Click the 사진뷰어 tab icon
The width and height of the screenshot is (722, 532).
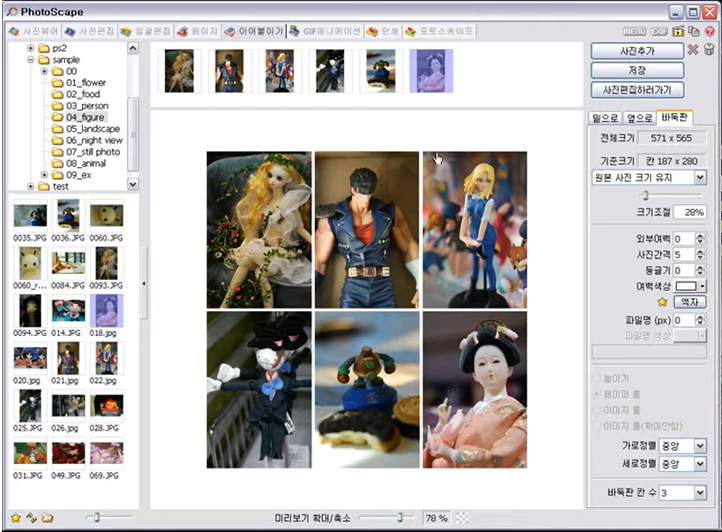click(x=14, y=31)
